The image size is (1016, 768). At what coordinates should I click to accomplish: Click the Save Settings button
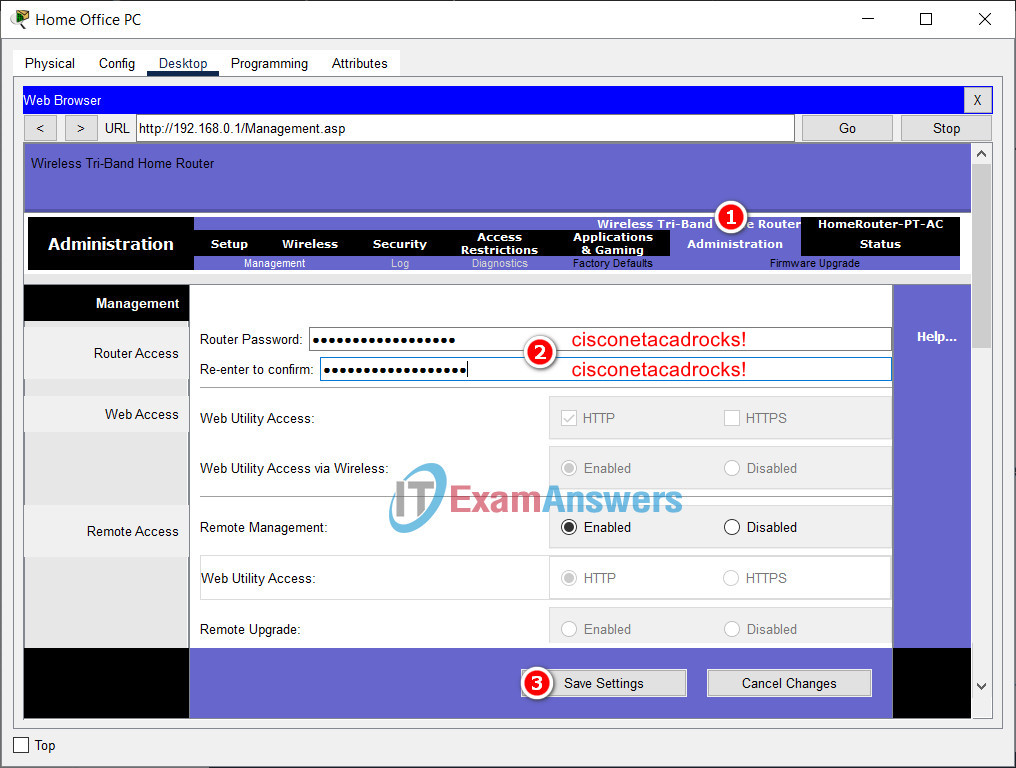[604, 683]
